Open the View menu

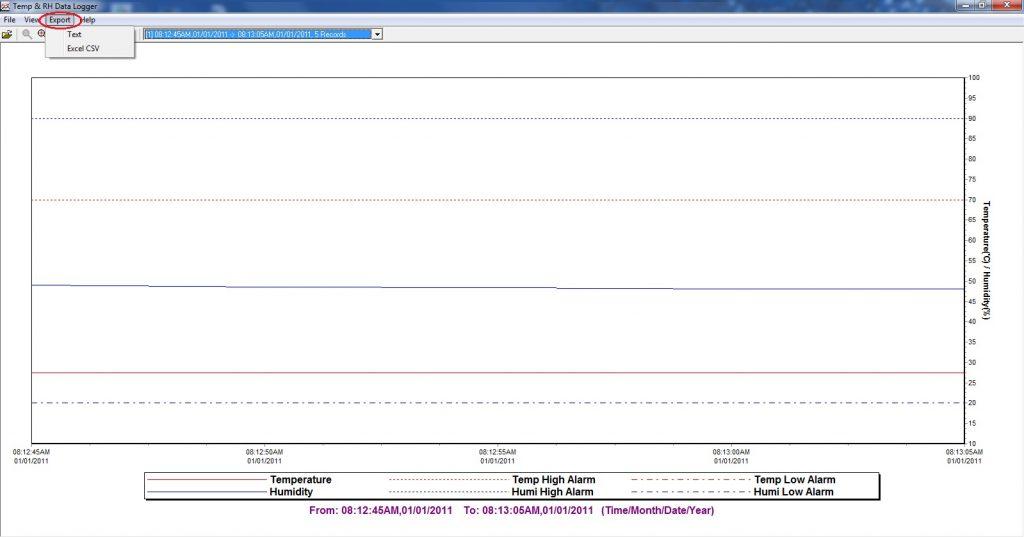[x=31, y=20]
